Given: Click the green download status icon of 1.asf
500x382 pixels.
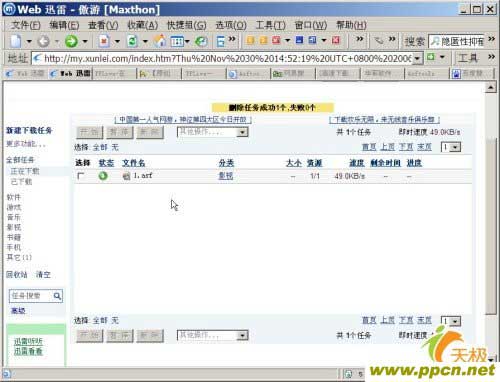Looking at the screenshot, I should tap(103, 176).
